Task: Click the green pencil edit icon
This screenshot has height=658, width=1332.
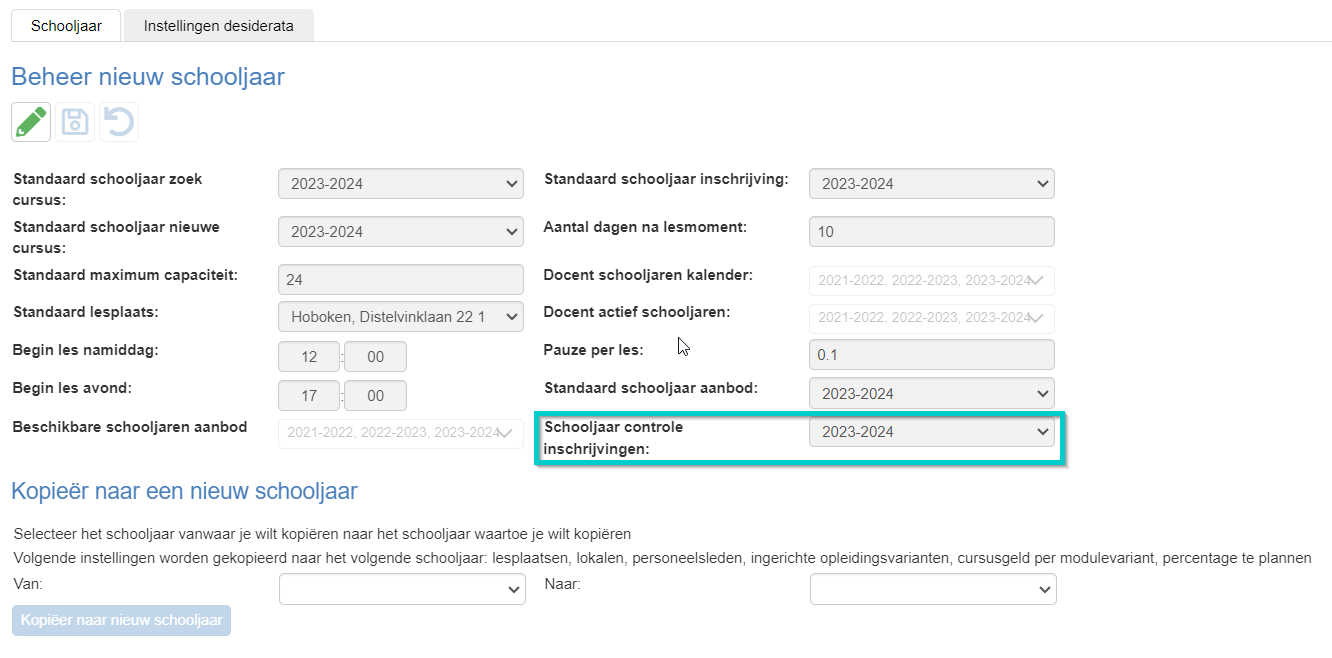Action: (x=31, y=122)
